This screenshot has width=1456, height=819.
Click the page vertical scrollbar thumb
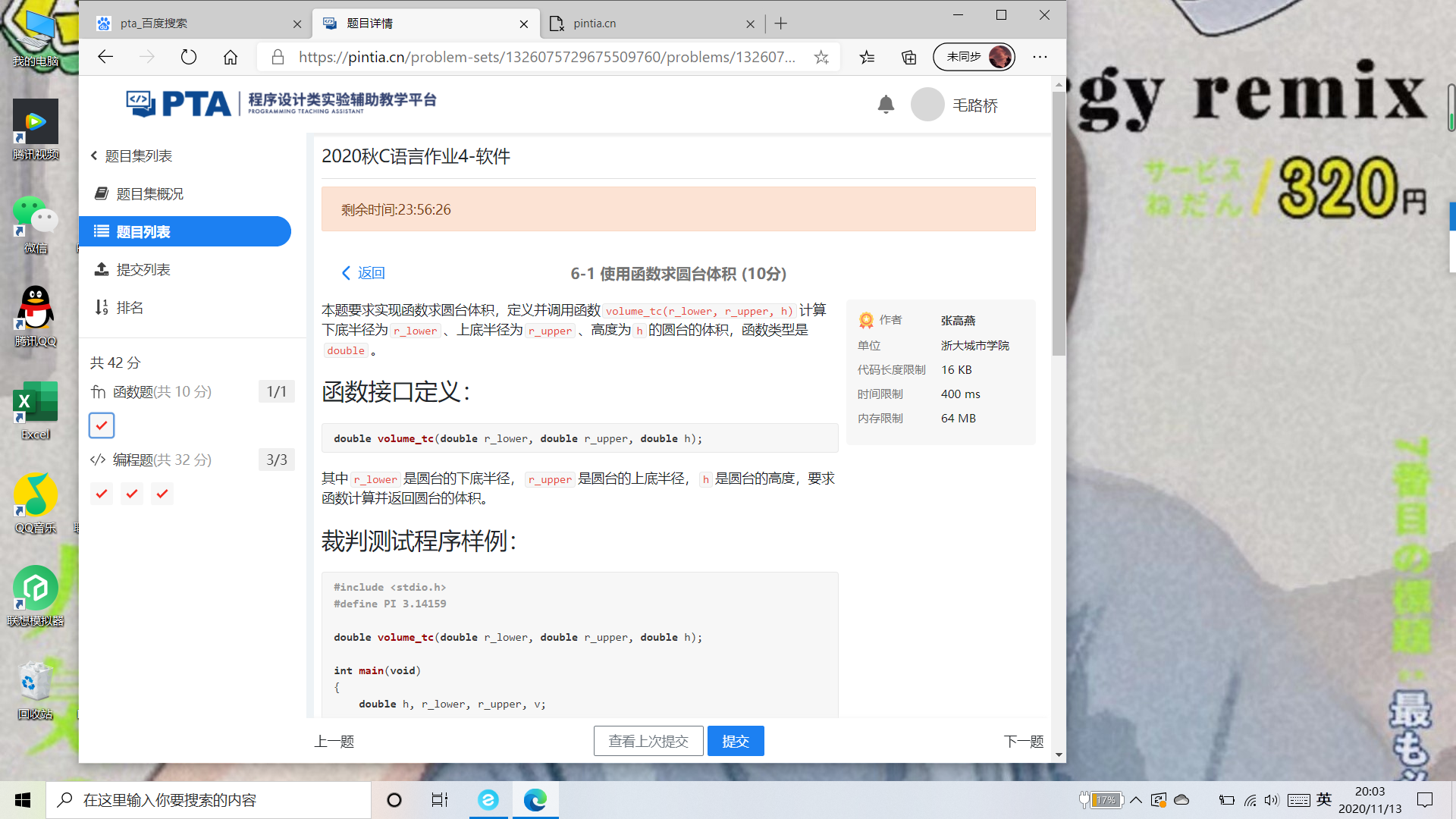coord(1059,224)
